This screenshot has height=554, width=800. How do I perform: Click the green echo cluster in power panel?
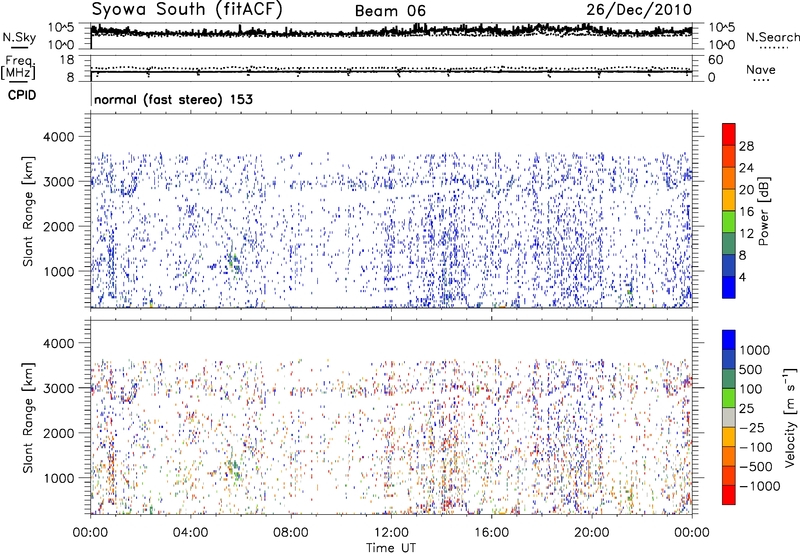[x=234, y=261]
